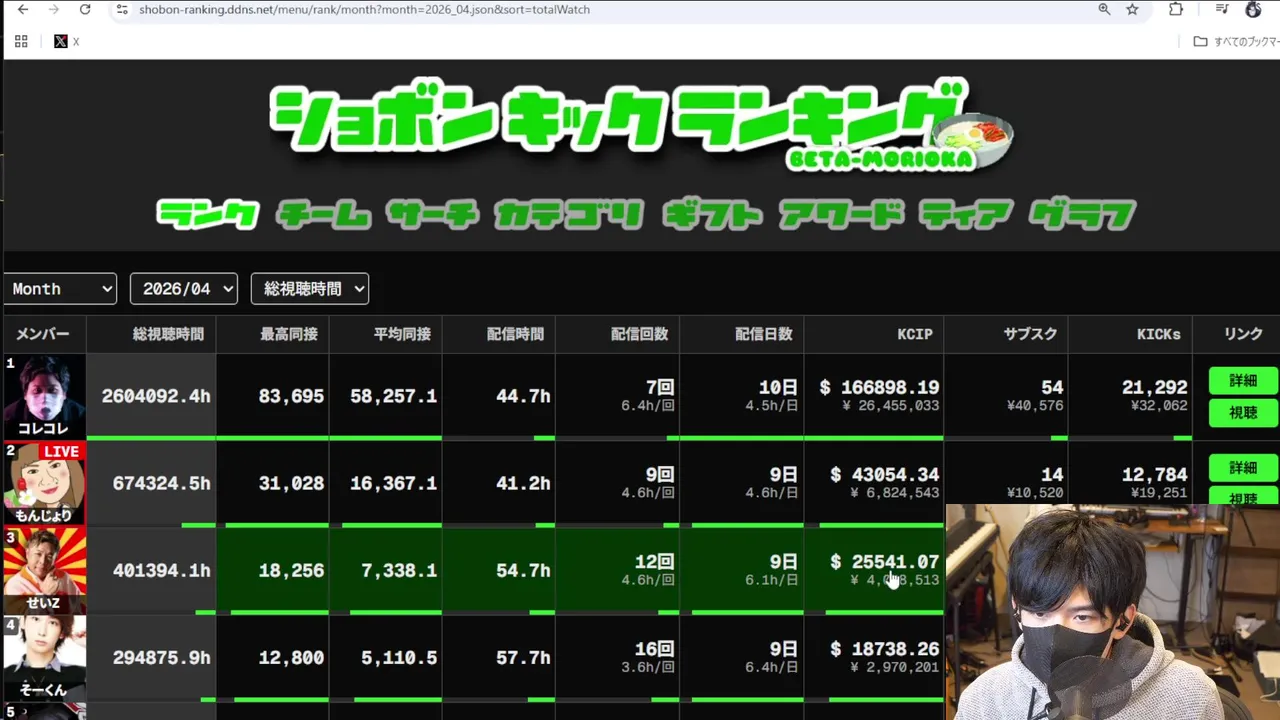The image size is (1280, 720).
Task: Go back with the browser back arrow
Action: [23, 9]
